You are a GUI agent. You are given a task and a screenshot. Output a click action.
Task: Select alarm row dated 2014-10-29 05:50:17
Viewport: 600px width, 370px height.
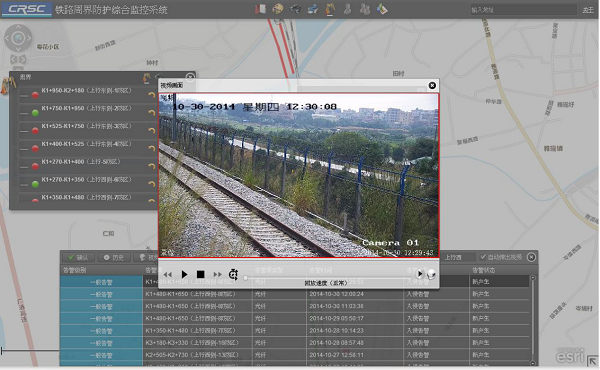(x=295, y=319)
